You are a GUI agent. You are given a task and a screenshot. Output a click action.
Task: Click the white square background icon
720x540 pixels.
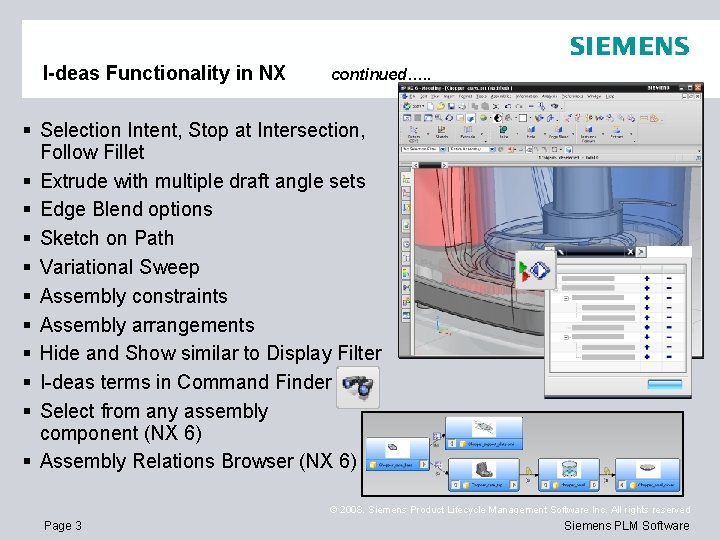click(x=523, y=118)
